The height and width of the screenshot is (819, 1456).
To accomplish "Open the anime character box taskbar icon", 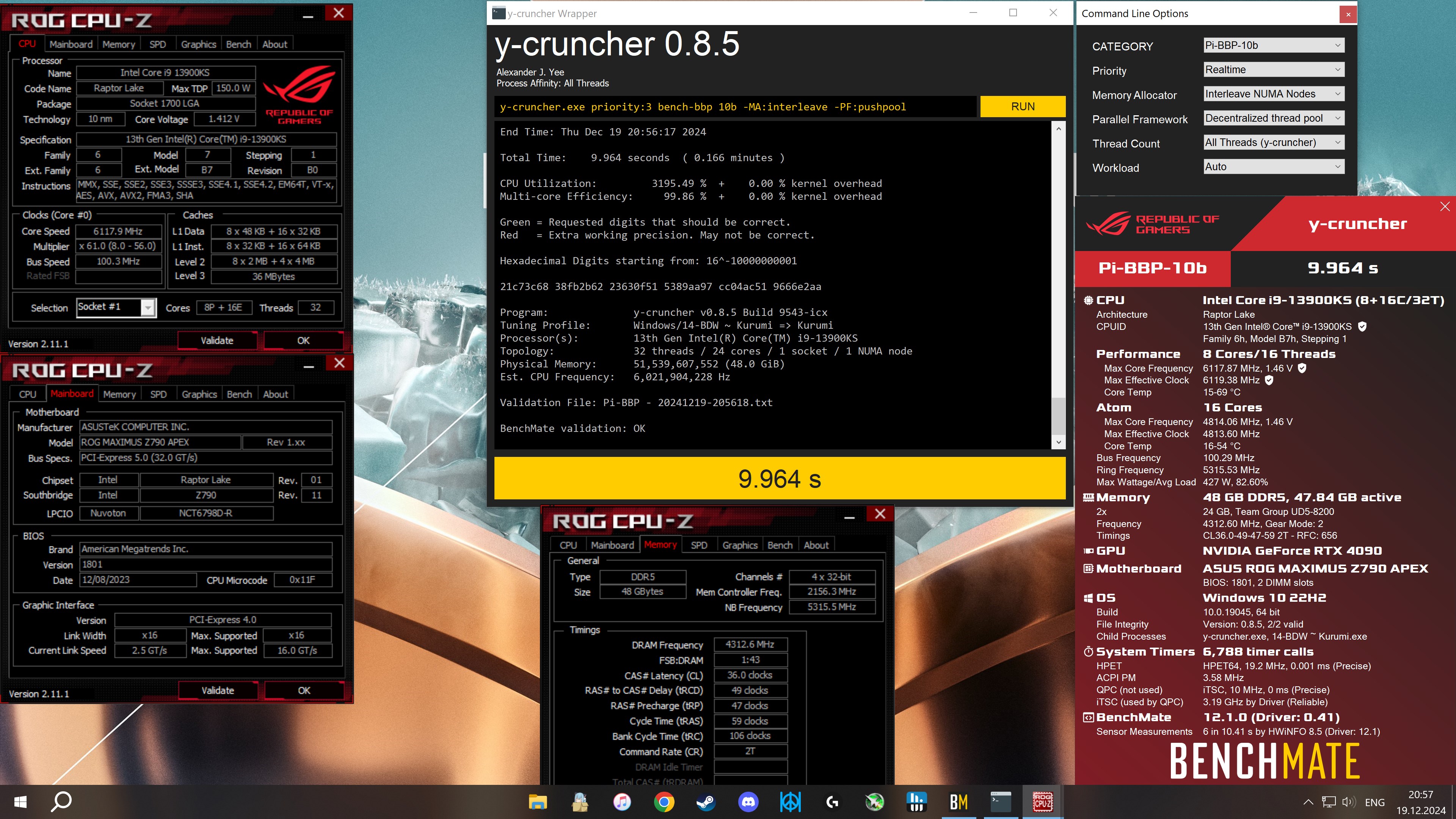I will click(580, 802).
